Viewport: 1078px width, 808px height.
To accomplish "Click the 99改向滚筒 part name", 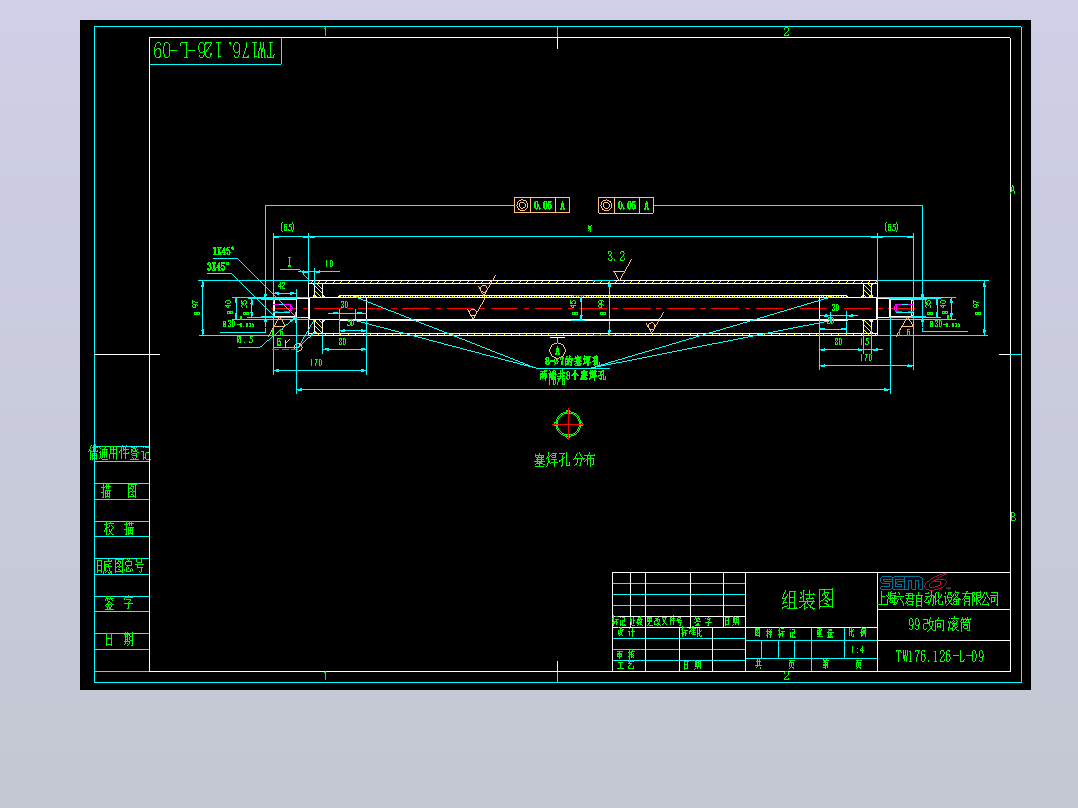I will tap(939, 624).
